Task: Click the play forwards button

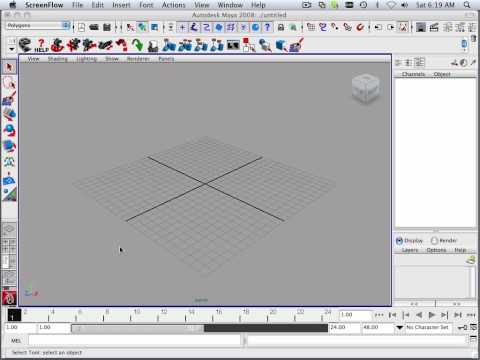Action: click(x=432, y=315)
